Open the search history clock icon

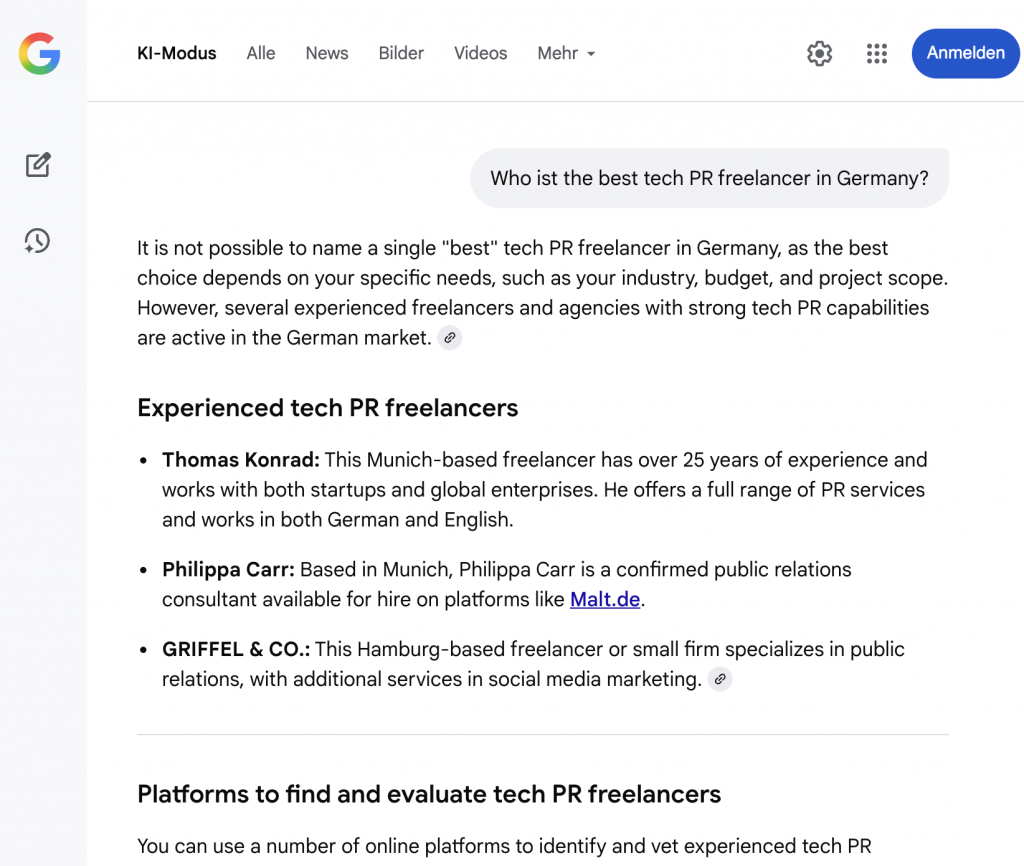(x=38, y=241)
